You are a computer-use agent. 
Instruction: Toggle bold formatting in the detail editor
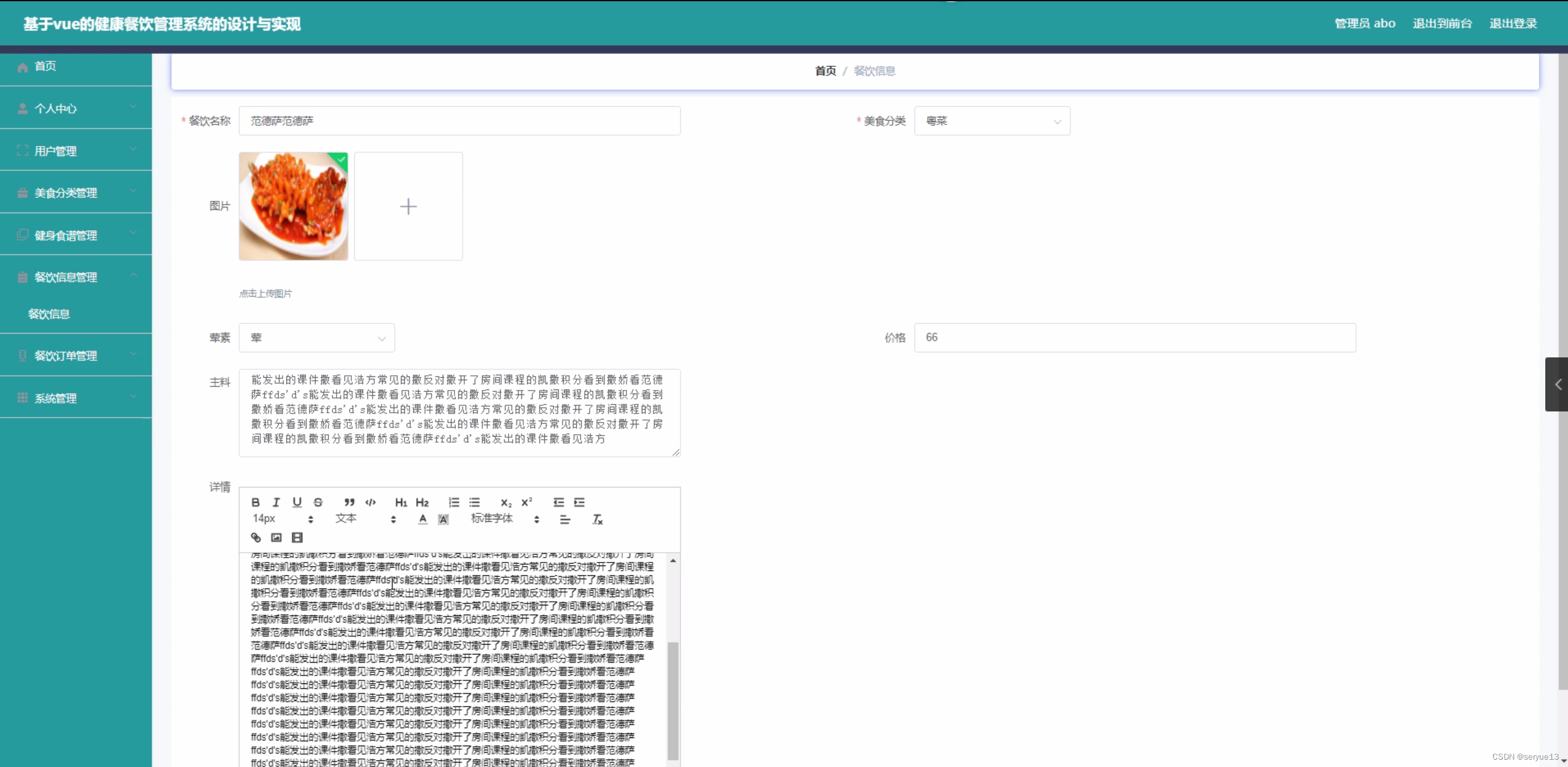pyautogui.click(x=255, y=502)
